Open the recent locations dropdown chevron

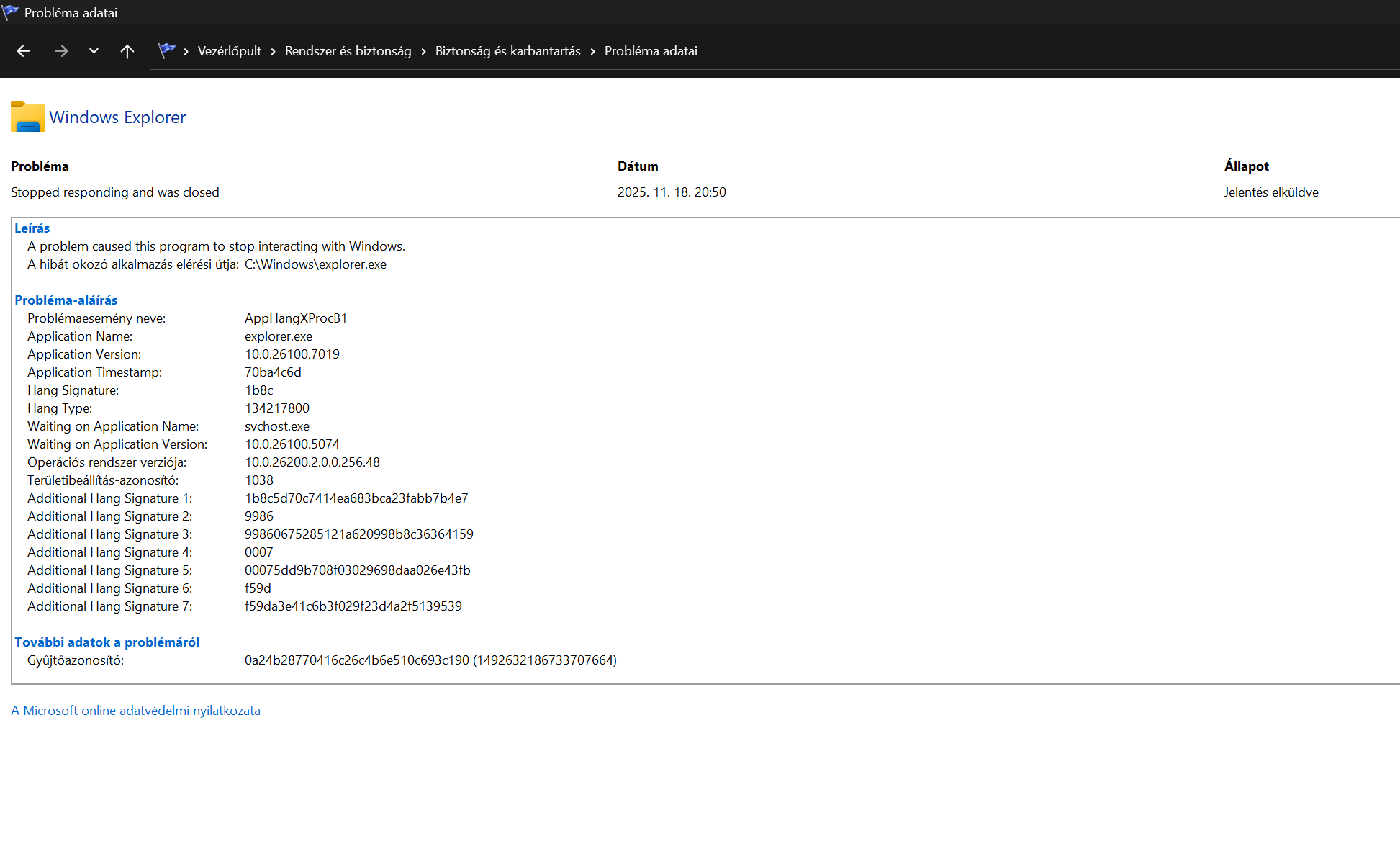coord(94,51)
